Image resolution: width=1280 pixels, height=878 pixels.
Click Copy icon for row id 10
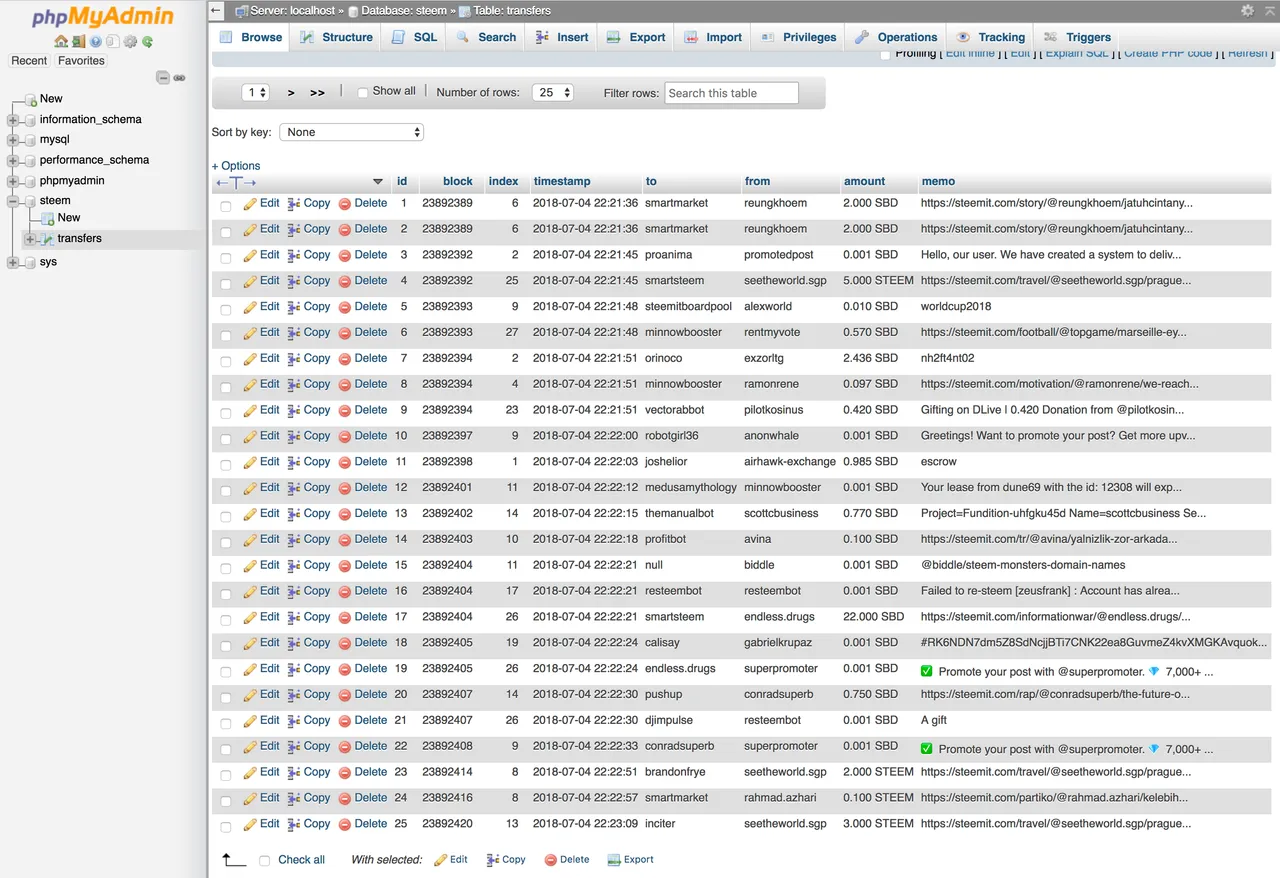[x=294, y=437]
